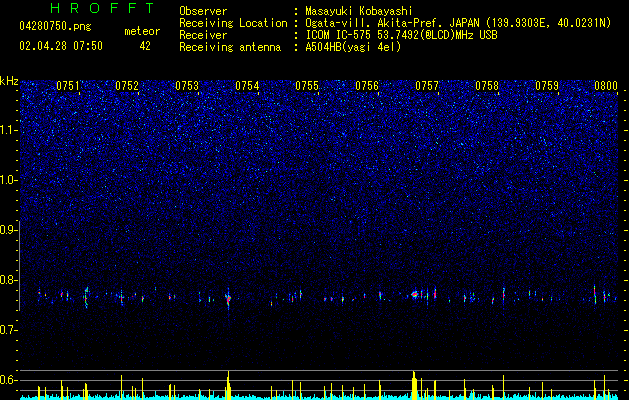Click the 0754 time marker
Viewport: 629px width, 400px height.
(x=247, y=86)
